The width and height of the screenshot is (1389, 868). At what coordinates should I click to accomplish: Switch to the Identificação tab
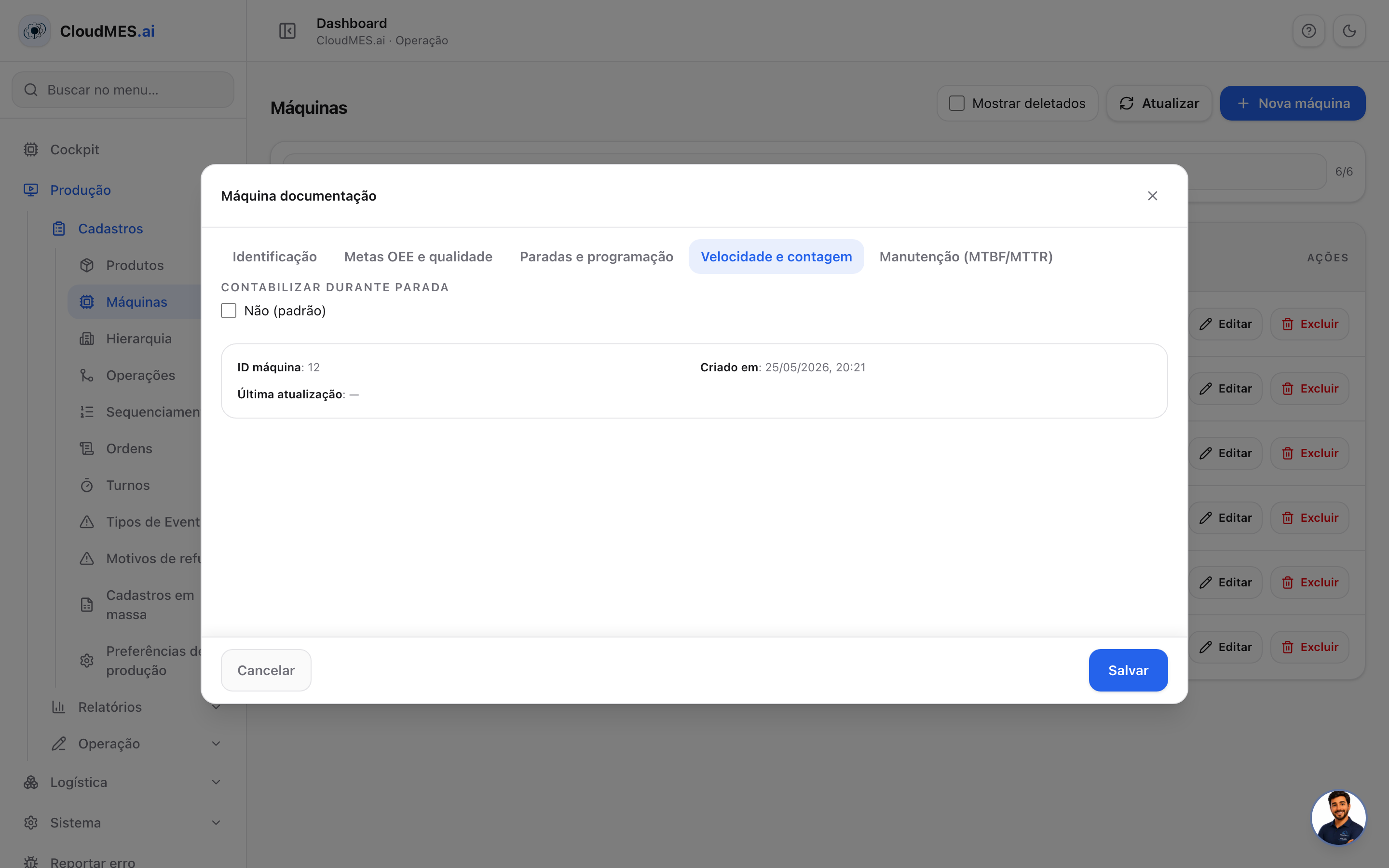pyautogui.click(x=274, y=257)
